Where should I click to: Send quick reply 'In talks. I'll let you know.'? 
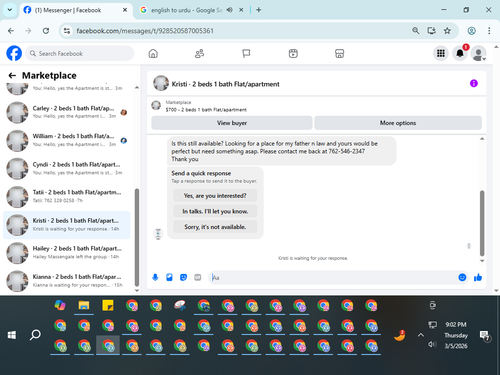(215, 211)
